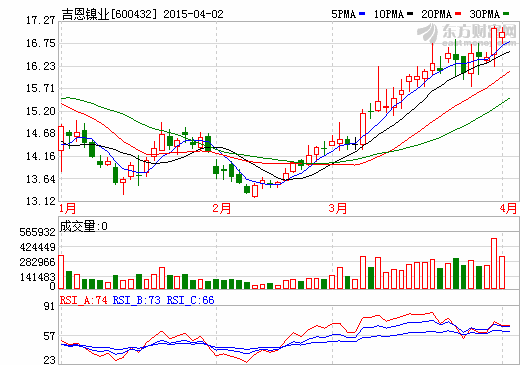Select the 20PMA legend label
The image size is (520, 365).
437,14
